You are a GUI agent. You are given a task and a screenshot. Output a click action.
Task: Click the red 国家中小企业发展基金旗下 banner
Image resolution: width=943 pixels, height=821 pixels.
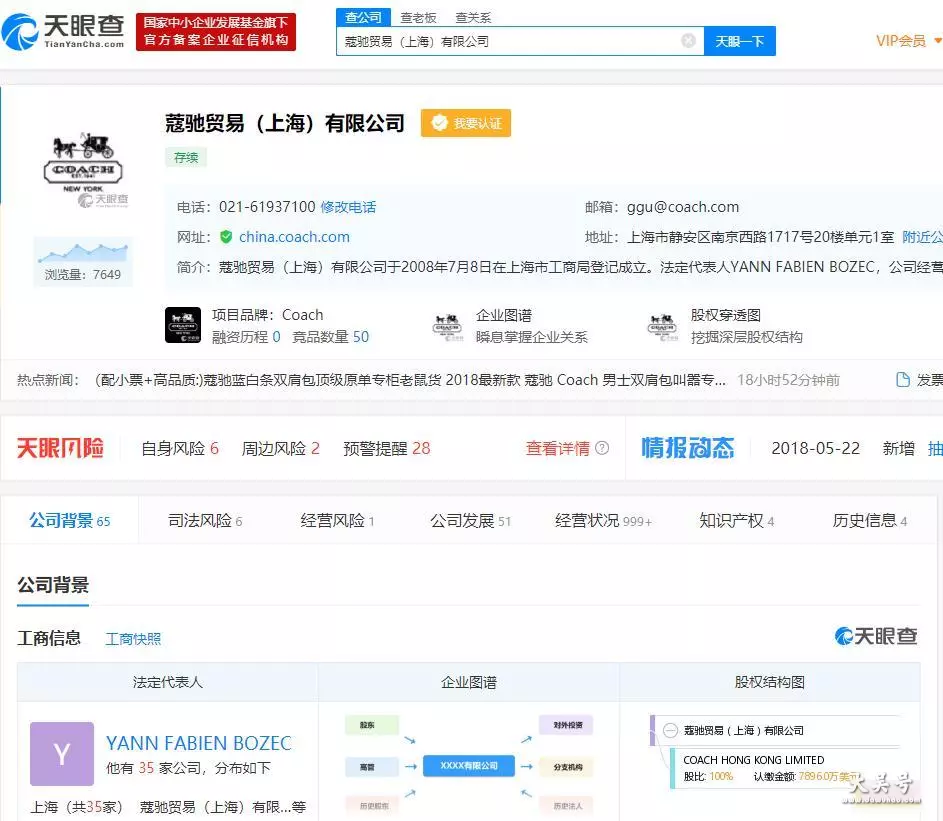point(216,31)
